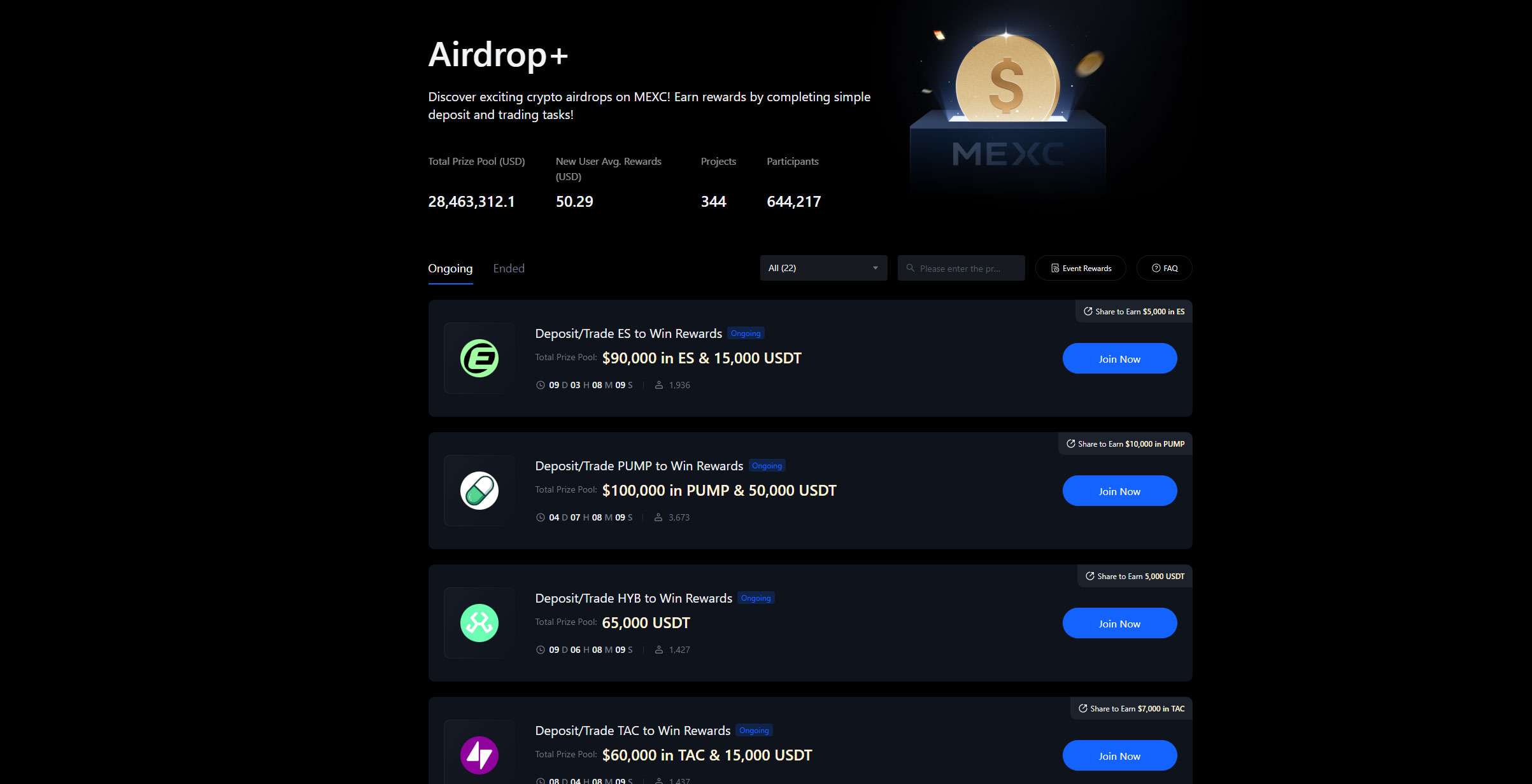Join the HYB deposit/trade event
Screen dimensions: 1532x784
click(1119, 623)
